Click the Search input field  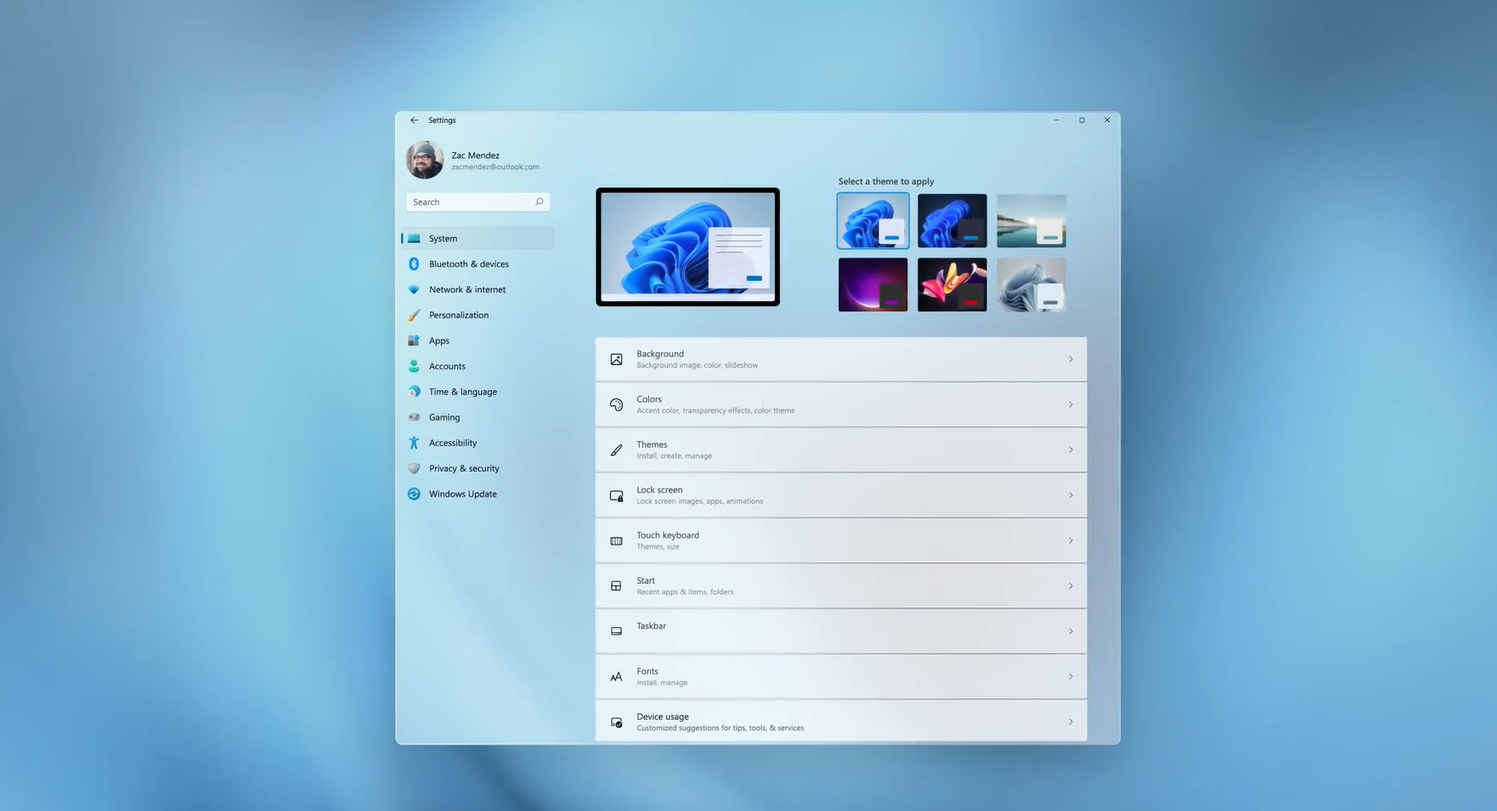coord(478,202)
